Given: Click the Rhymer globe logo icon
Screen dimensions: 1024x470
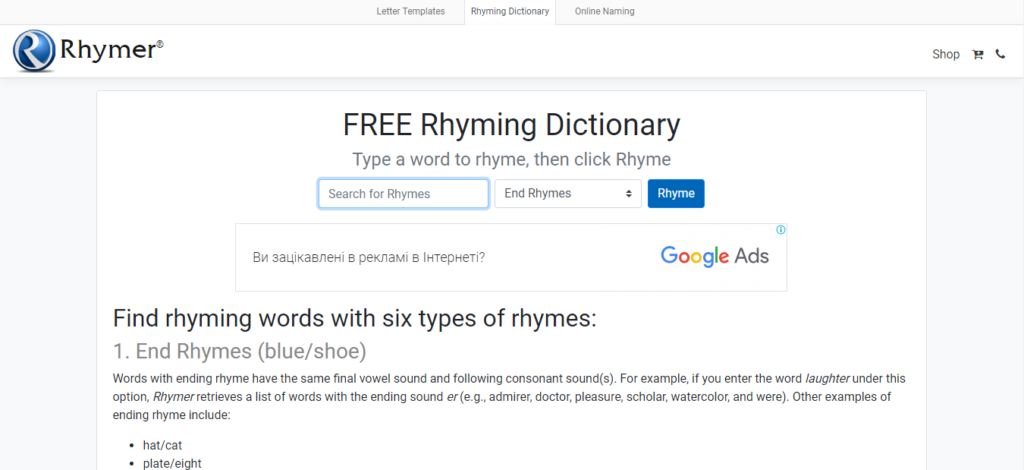Looking at the screenshot, I should [x=35, y=51].
